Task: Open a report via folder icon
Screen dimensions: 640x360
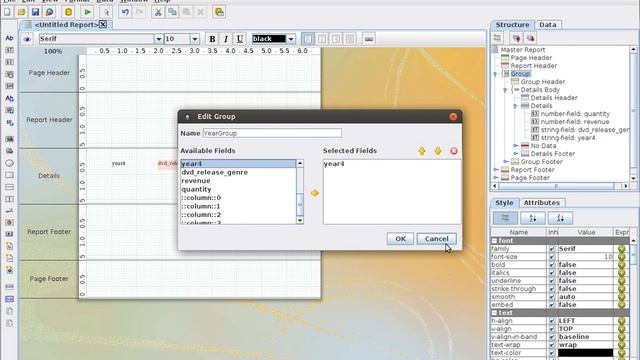Action: (21, 12)
